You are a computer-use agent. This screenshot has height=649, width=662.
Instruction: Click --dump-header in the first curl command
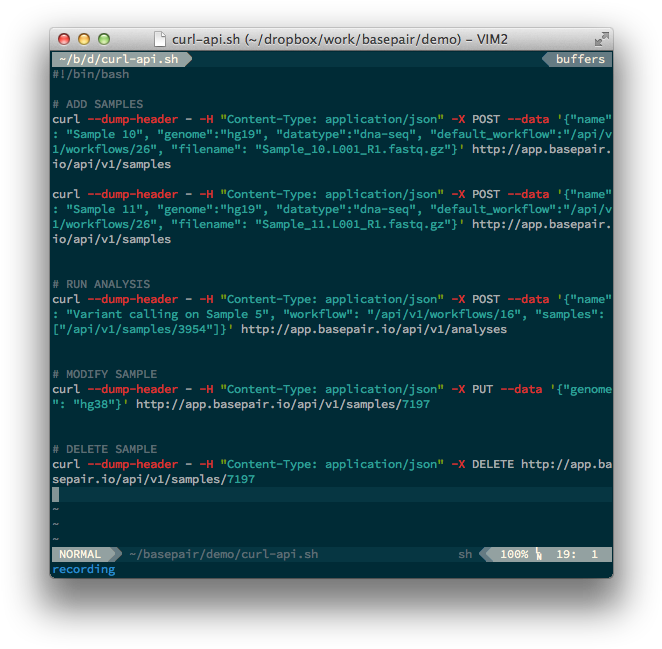[x=133, y=119]
